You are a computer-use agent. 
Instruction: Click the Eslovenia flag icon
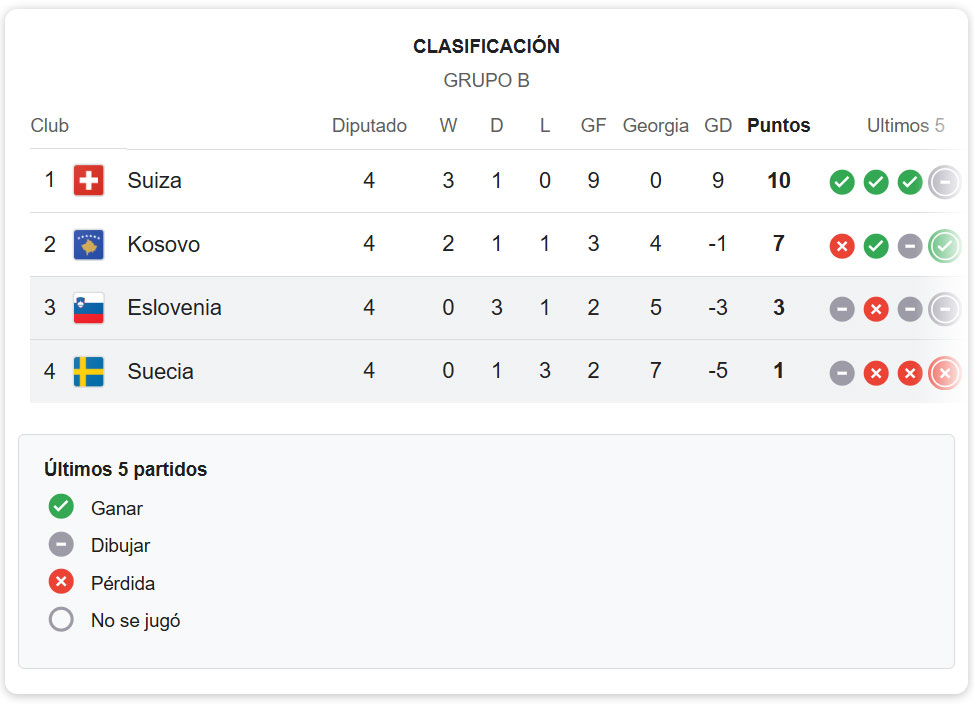[x=89, y=308]
